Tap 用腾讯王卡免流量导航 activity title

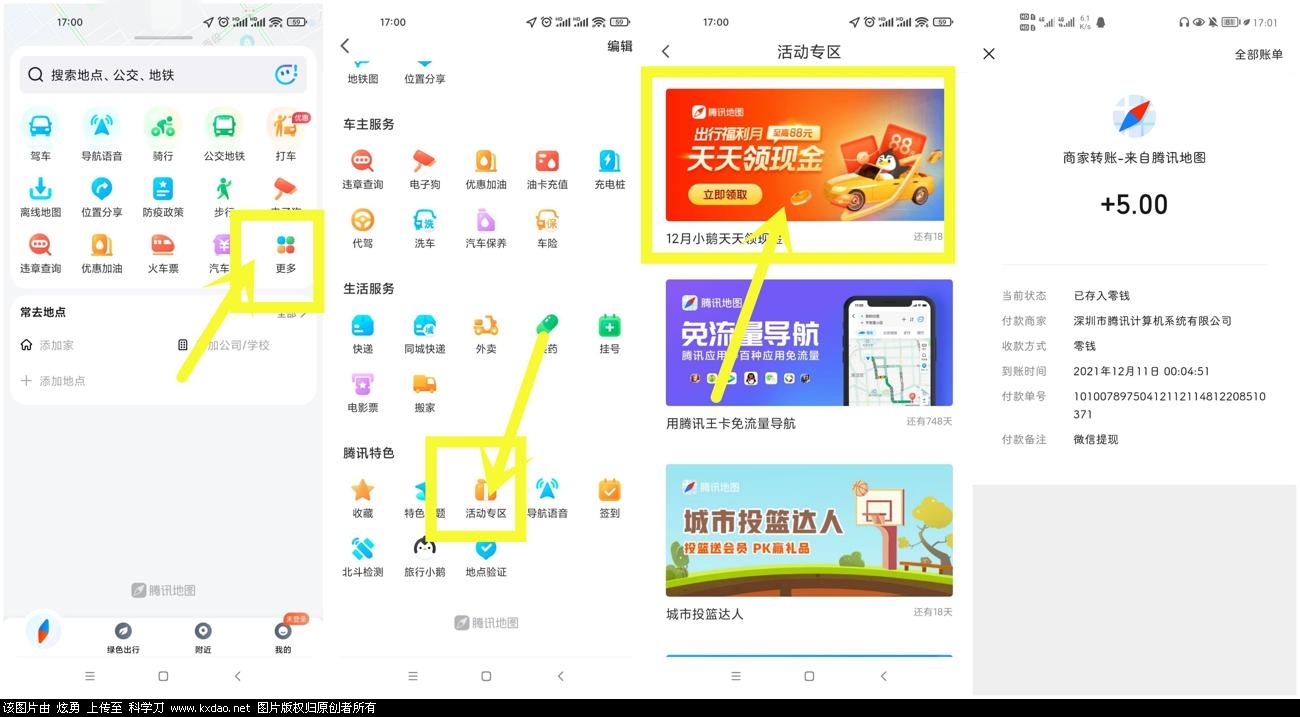pos(731,423)
